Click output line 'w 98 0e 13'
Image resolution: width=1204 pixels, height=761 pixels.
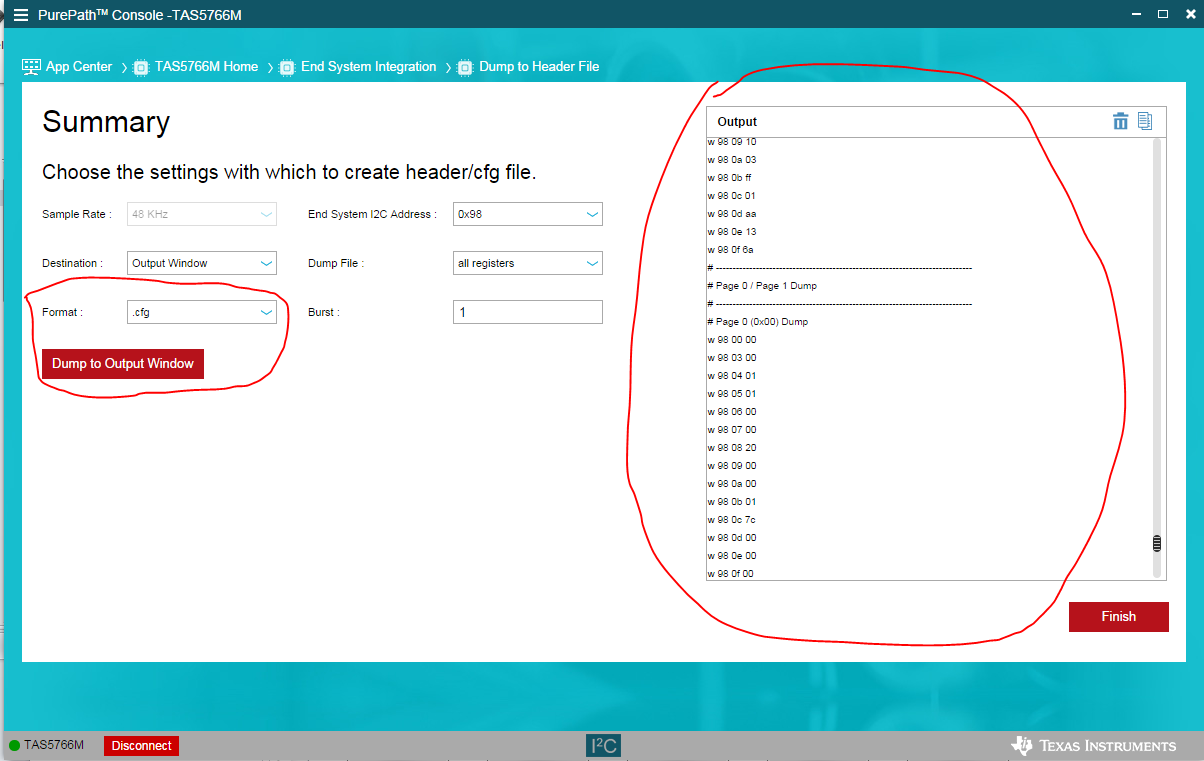pos(731,232)
